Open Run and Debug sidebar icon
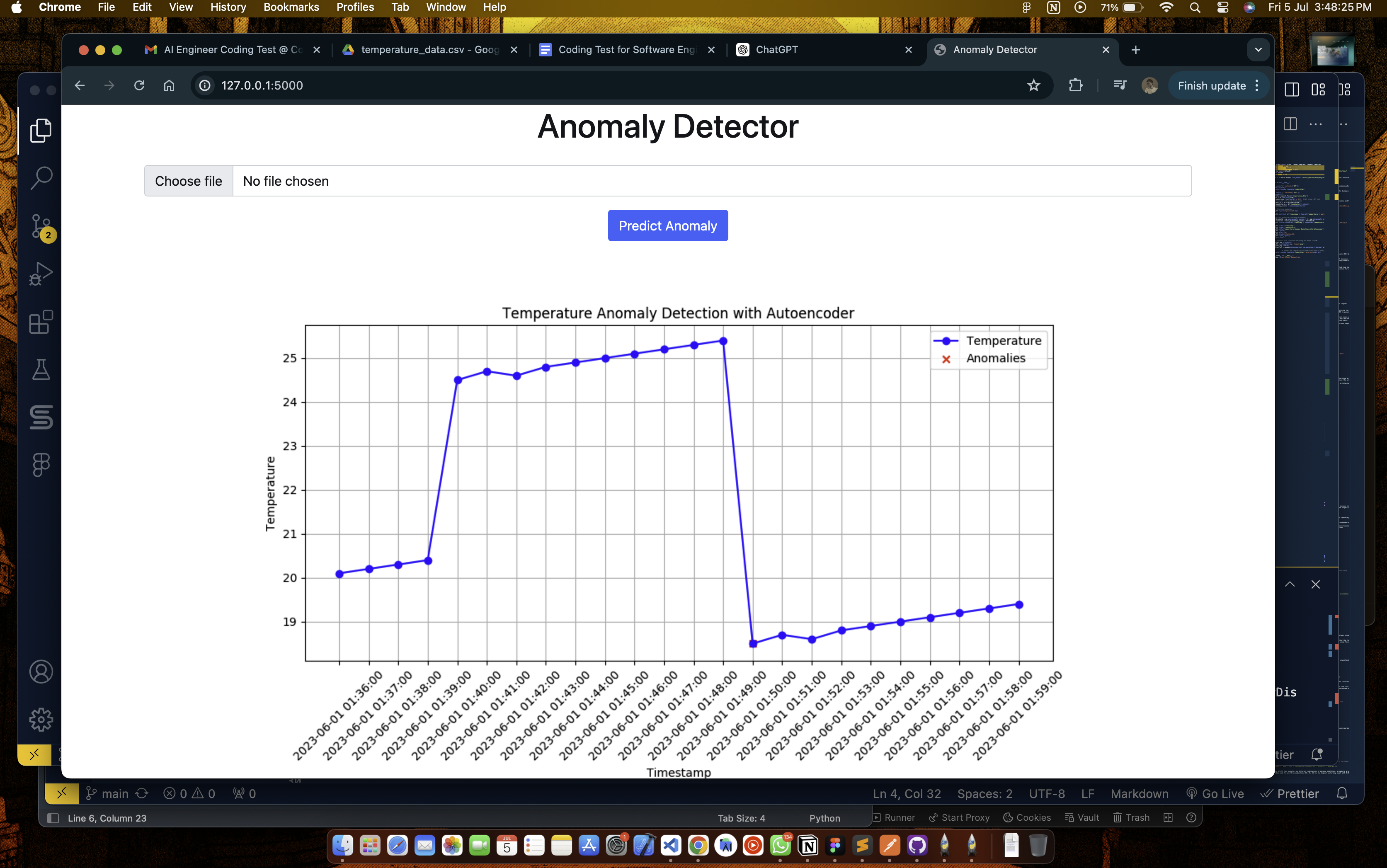 [x=41, y=274]
